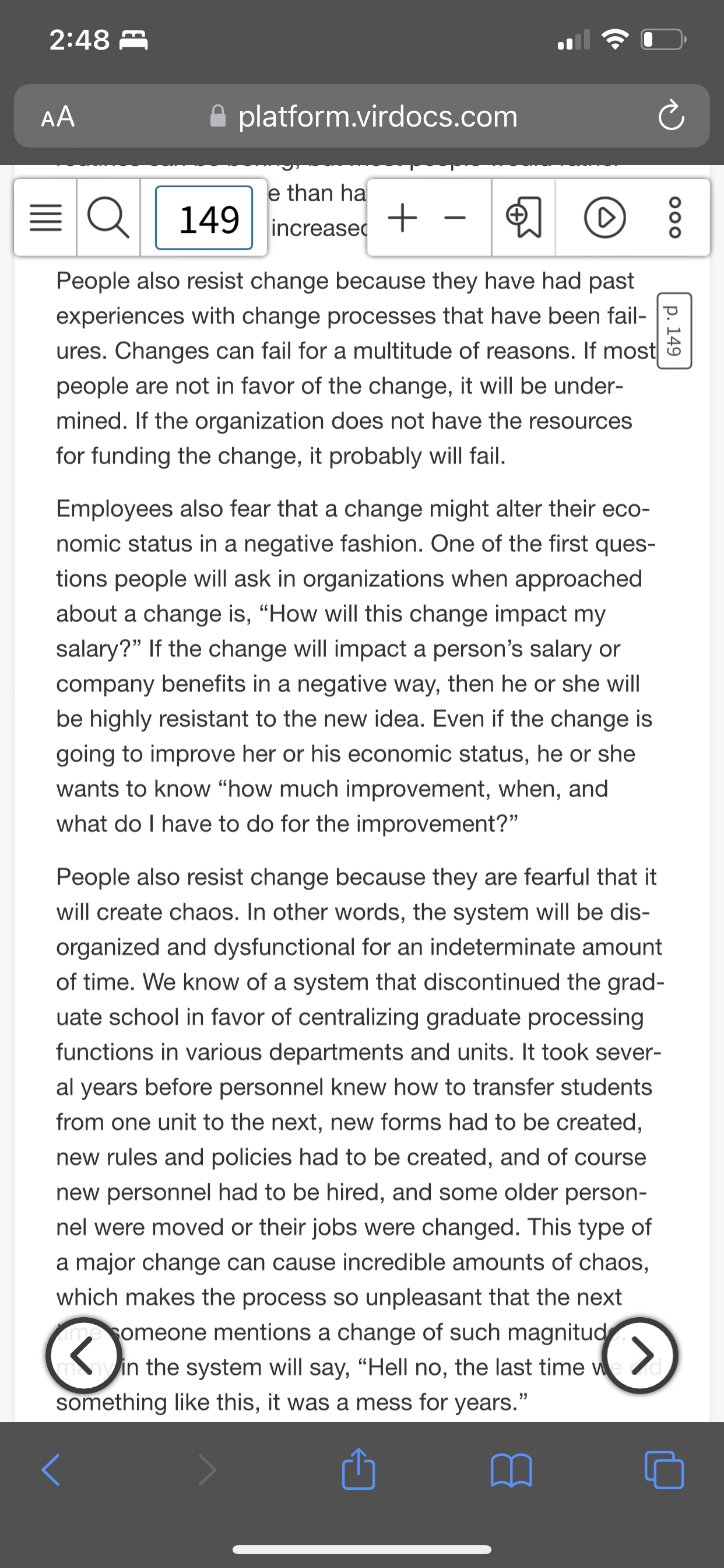Screen dimensions: 724x1568
Task: Open Safari AA text size menu
Action: (58, 116)
